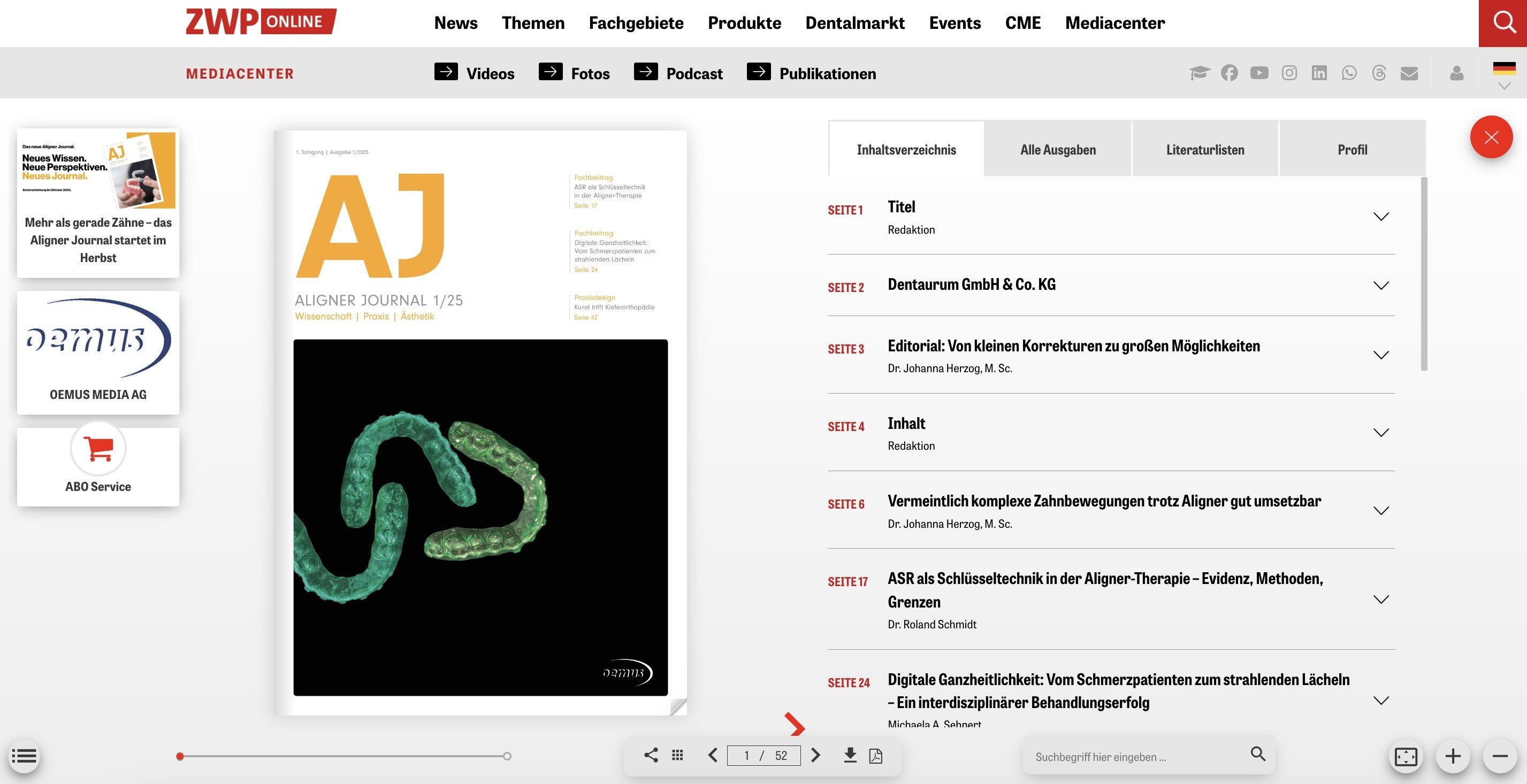Toggle the bottom-left list menu button

[24, 756]
